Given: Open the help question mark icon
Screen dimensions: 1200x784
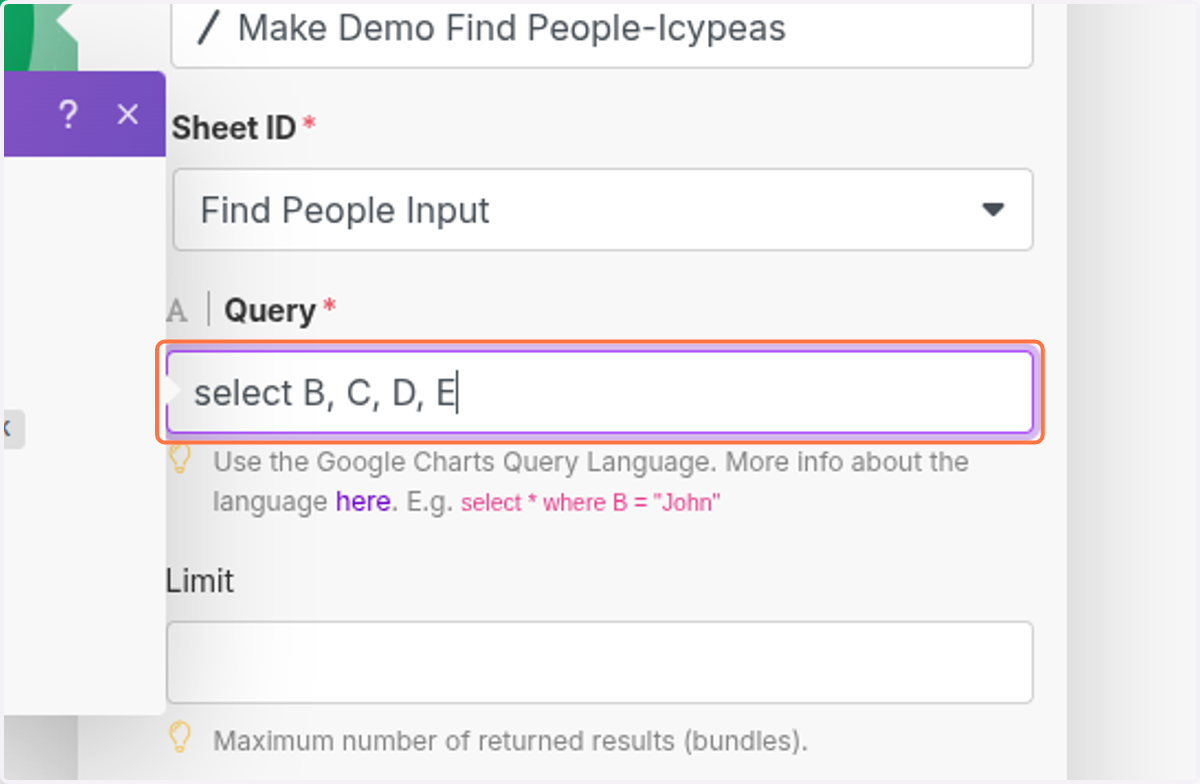Looking at the screenshot, I should (68, 115).
